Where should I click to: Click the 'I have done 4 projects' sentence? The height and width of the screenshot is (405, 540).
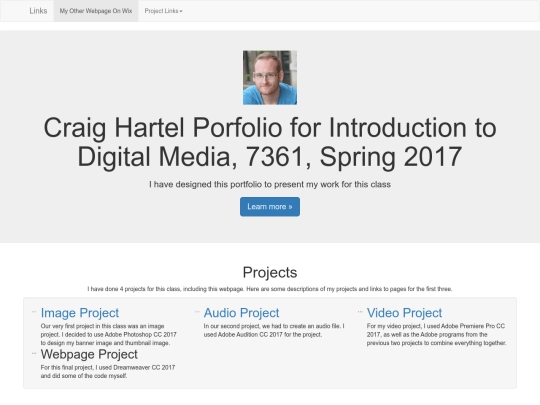coord(270,289)
